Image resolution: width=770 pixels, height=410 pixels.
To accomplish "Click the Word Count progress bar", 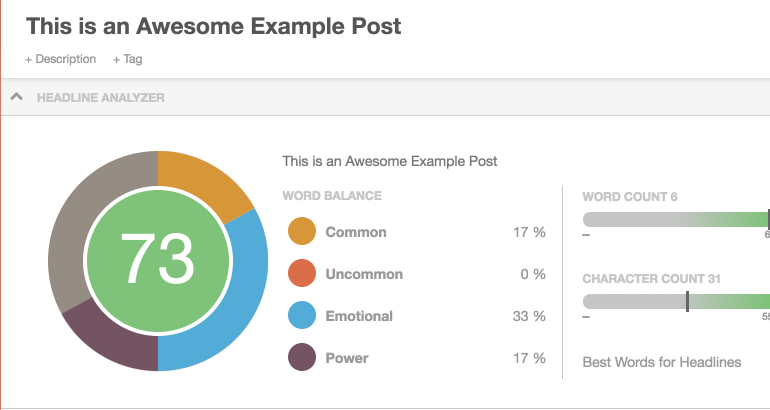I will tap(676, 219).
